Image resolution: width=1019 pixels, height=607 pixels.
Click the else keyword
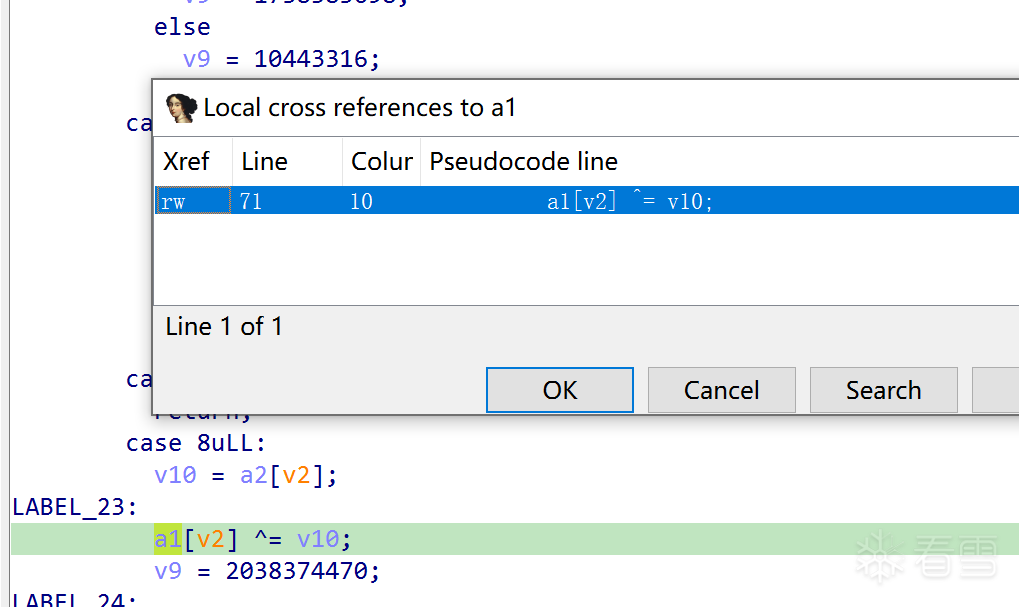click(x=182, y=27)
